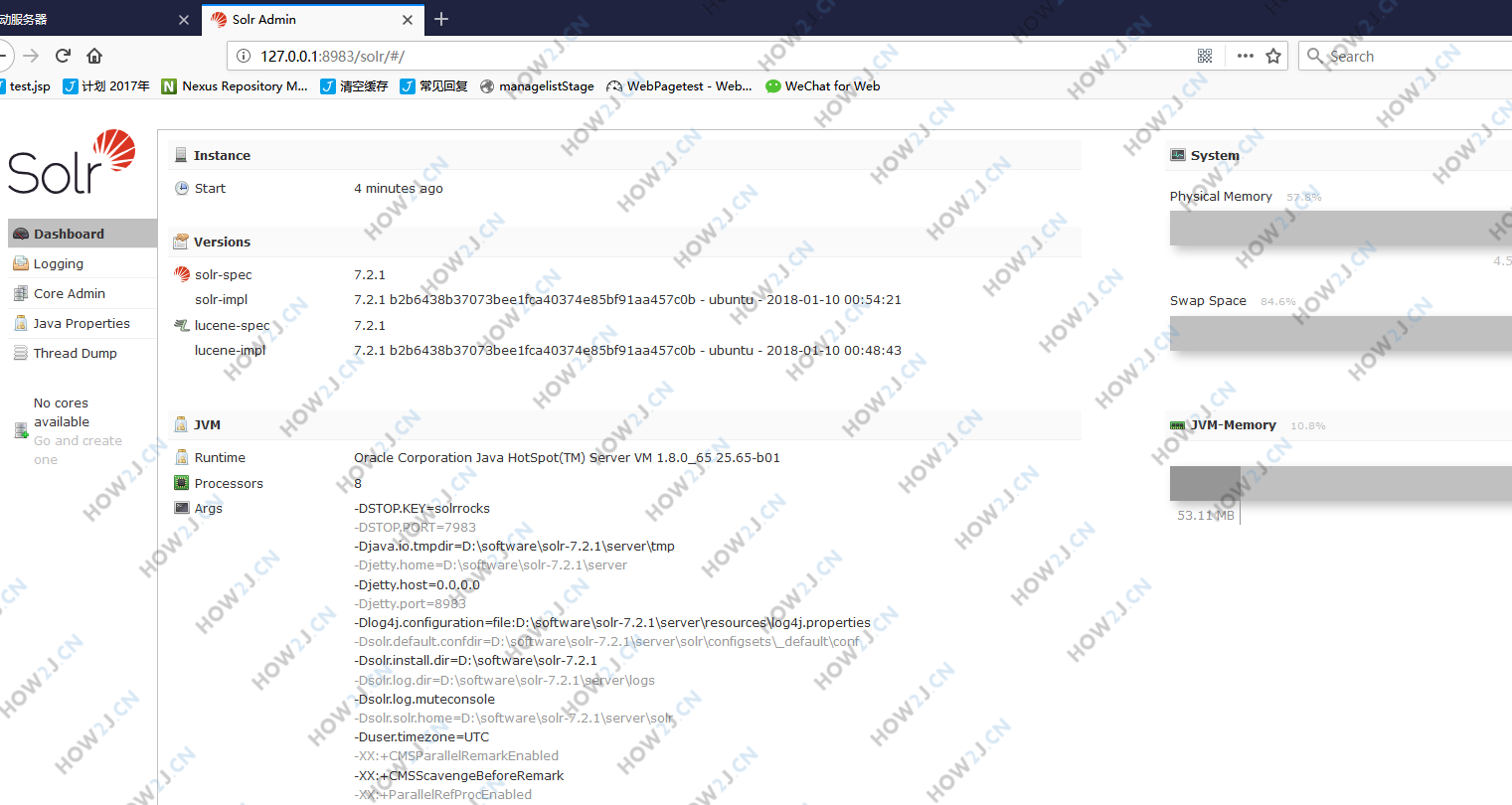Select the Runtime Java HotSpot text
Viewport: 1512px width, 805px height.
click(x=567, y=457)
